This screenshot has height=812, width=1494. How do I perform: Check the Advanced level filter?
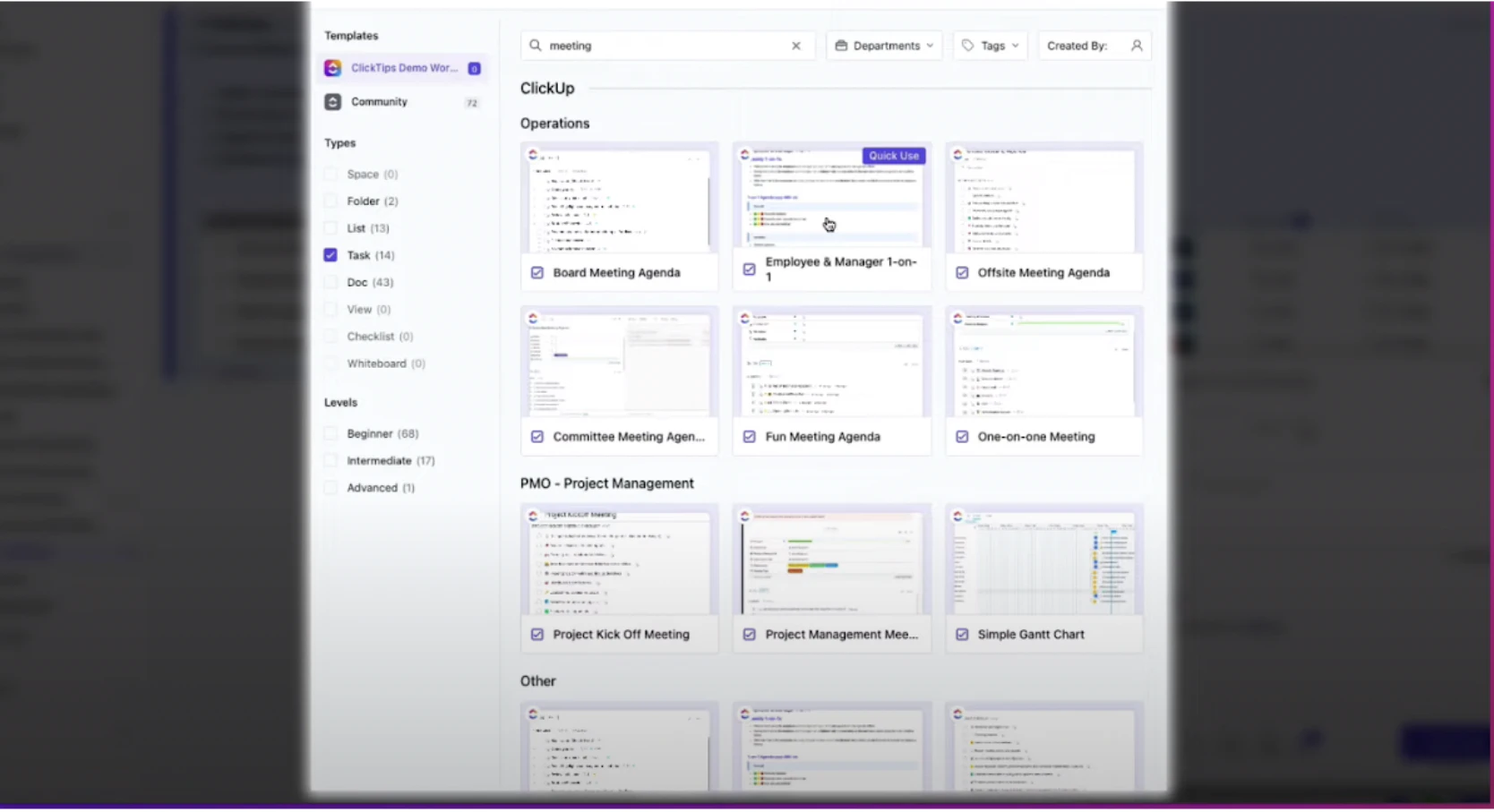tap(331, 488)
